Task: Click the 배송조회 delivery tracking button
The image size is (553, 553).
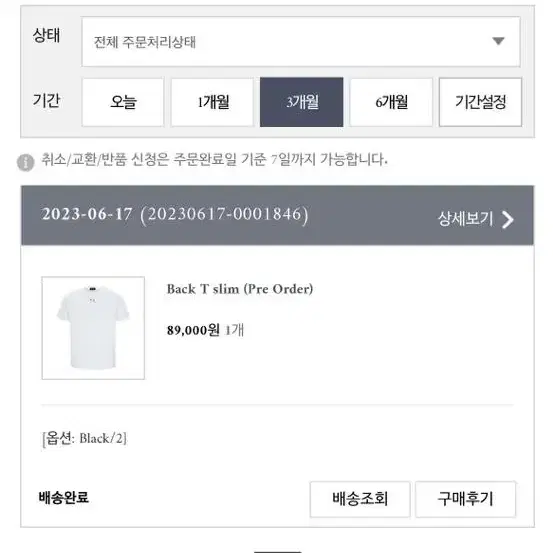Action: [x=360, y=499]
